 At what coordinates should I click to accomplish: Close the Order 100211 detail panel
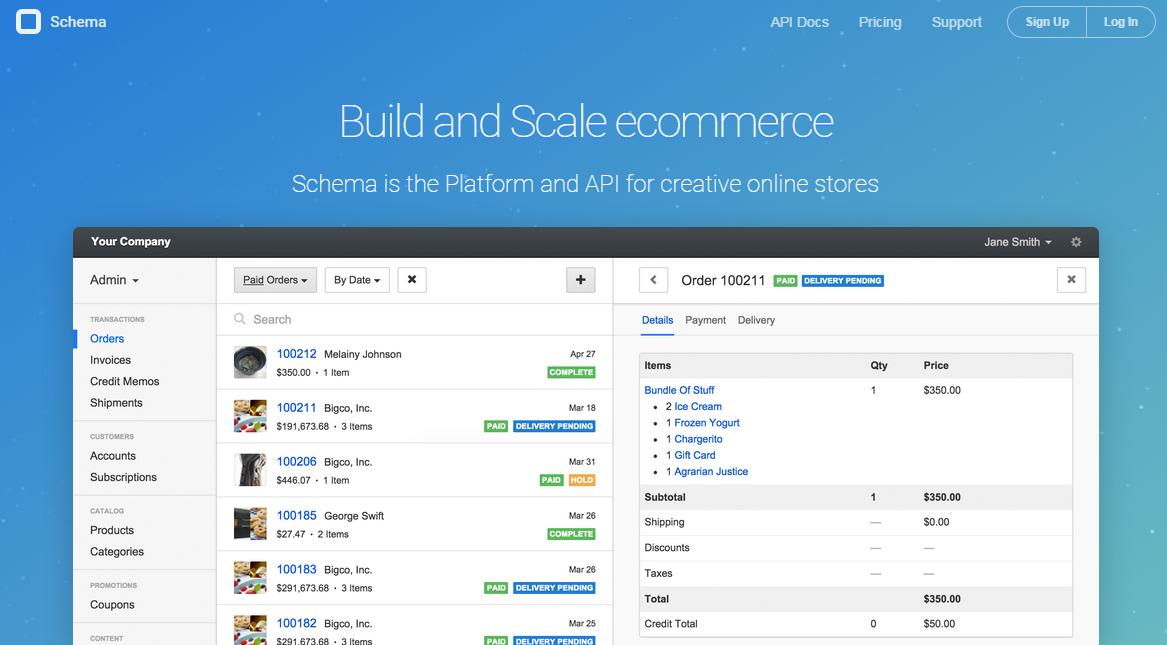pos(1071,280)
